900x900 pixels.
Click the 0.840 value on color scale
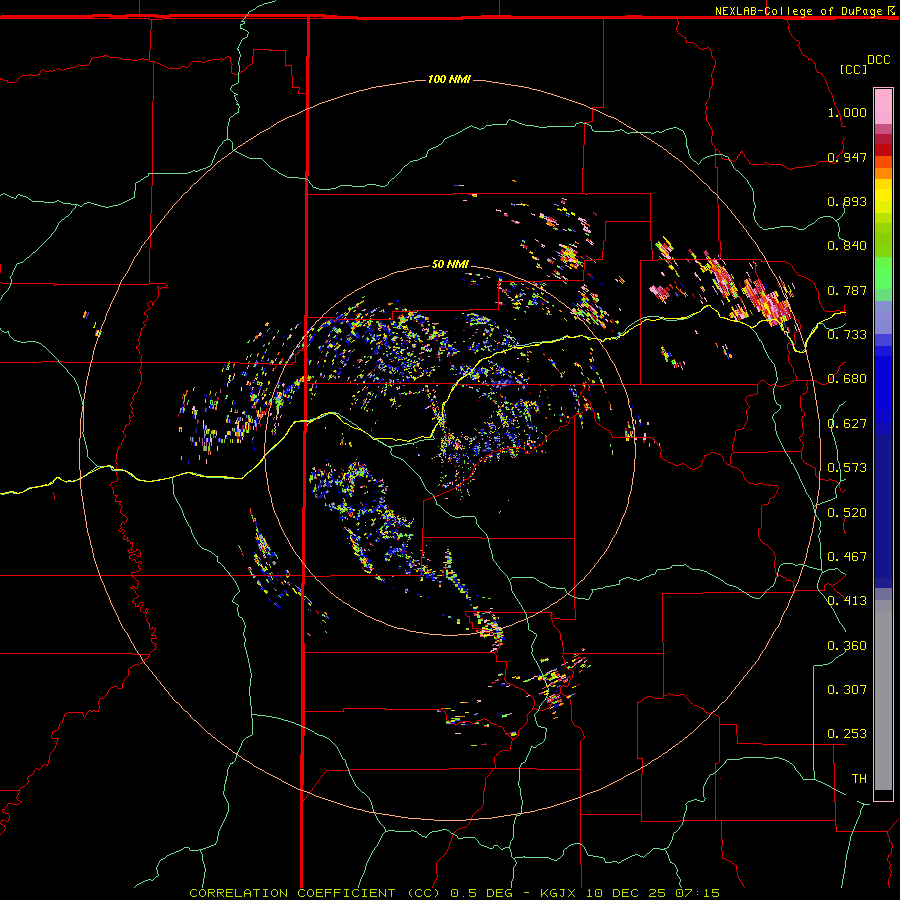pyautogui.click(x=847, y=246)
